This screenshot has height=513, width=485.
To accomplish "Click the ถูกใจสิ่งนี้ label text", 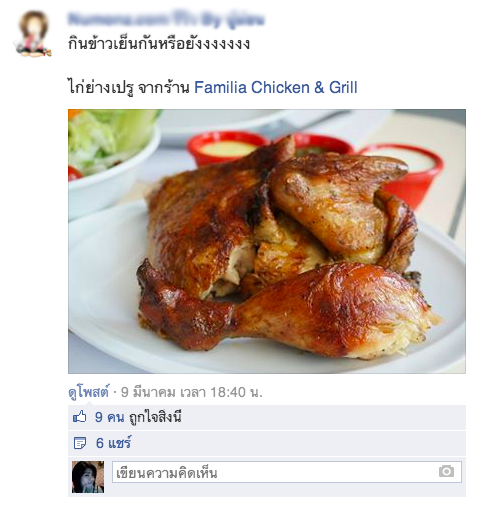I will pyautogui.click(x=155, y=417).
